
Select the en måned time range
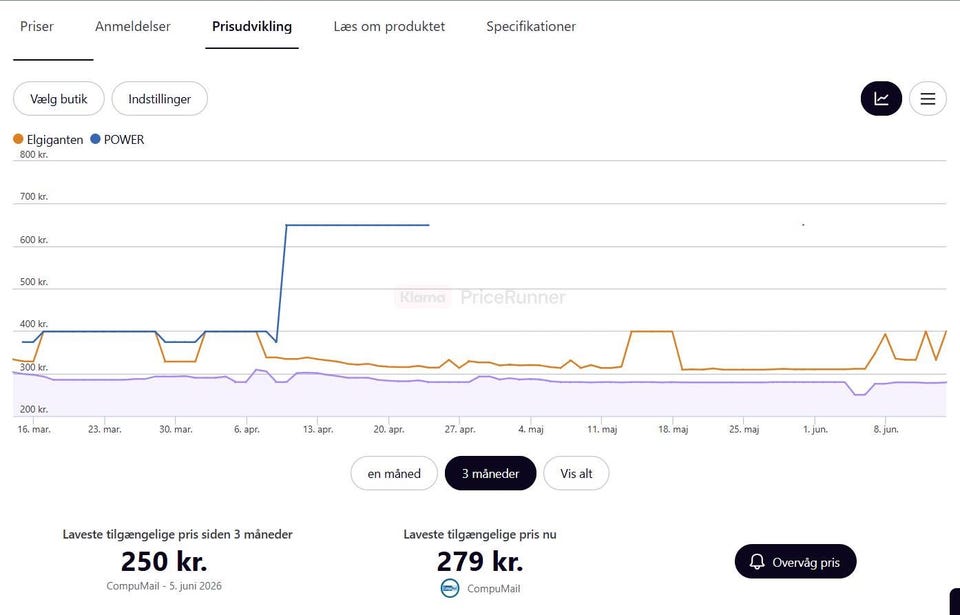[394, 474]
